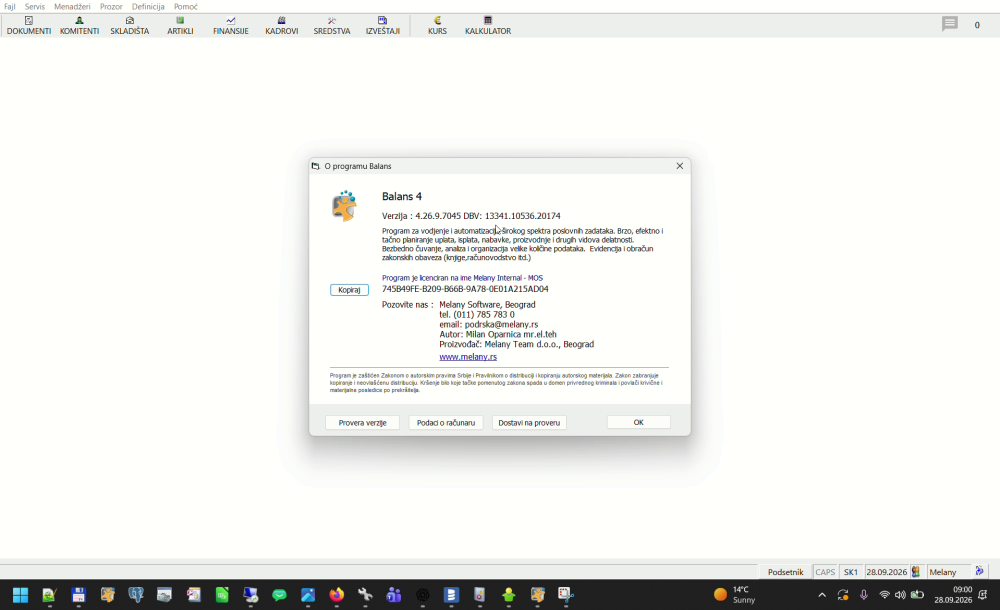Open the IZVEŠTAJI reports module
This screenshot has width=1000, height=610.
(383, 26)
